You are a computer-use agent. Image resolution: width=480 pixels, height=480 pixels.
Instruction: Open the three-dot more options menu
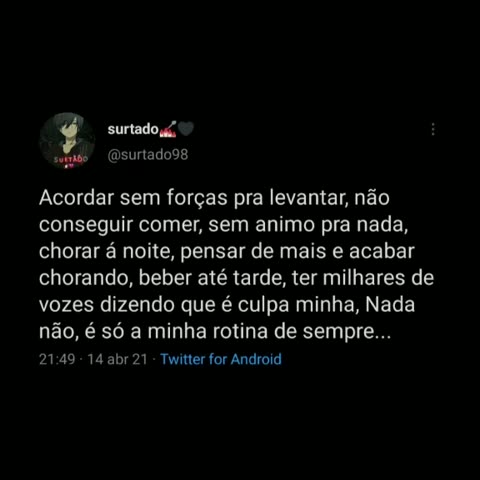click(x=433, y=129)
